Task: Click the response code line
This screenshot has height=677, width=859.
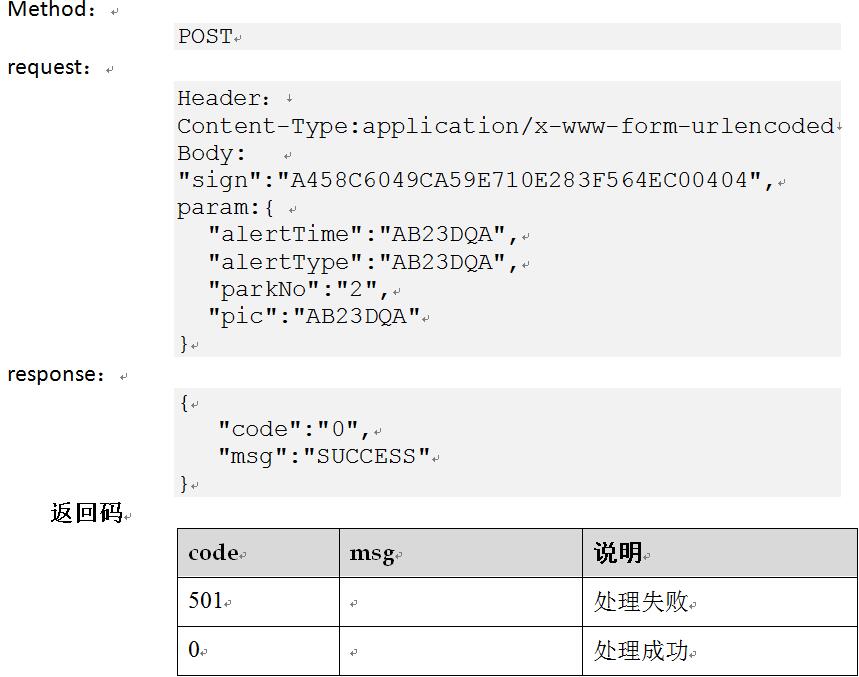Action: (x=294, y=430)
